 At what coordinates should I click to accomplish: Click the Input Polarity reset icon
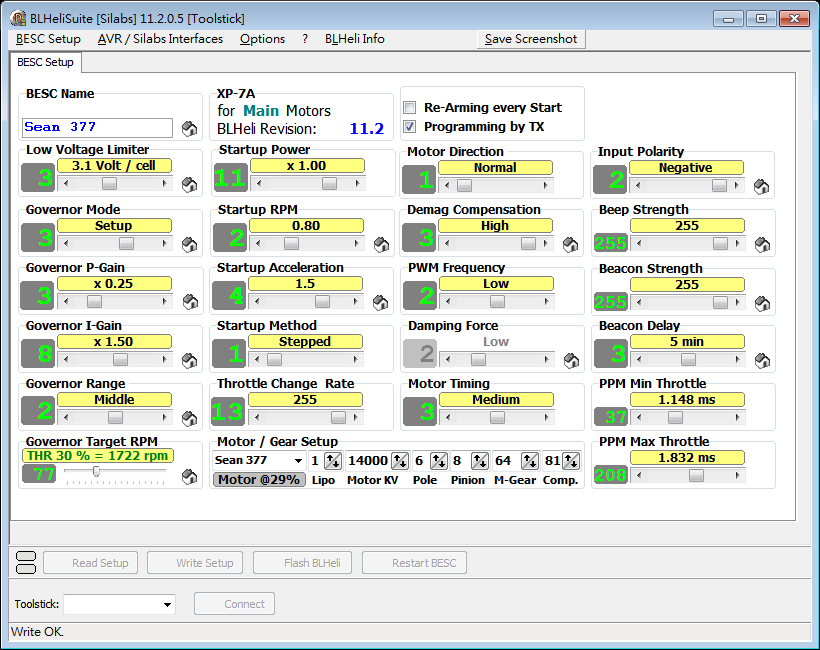(x=761, y=187)
